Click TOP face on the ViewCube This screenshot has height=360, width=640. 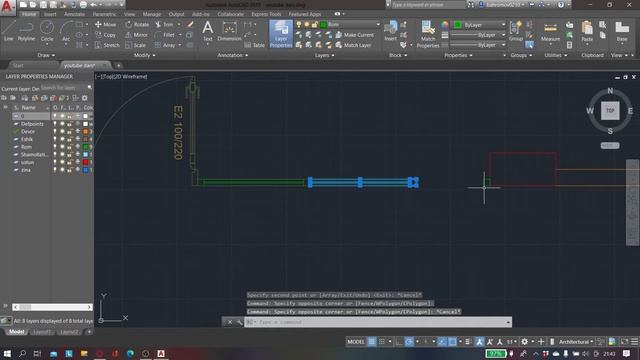coord(610,111)
